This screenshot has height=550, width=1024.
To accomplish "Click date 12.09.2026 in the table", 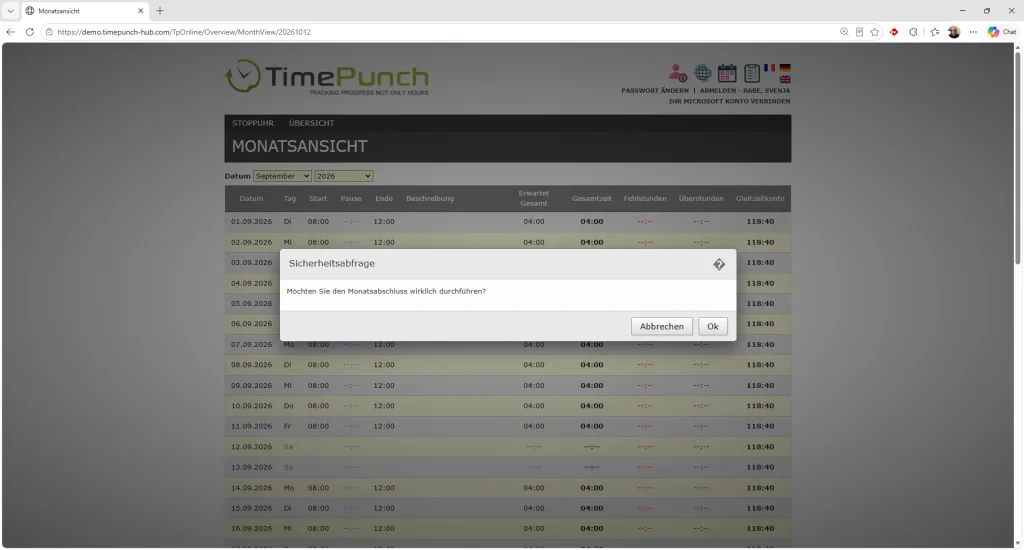I will pos(251,447).
